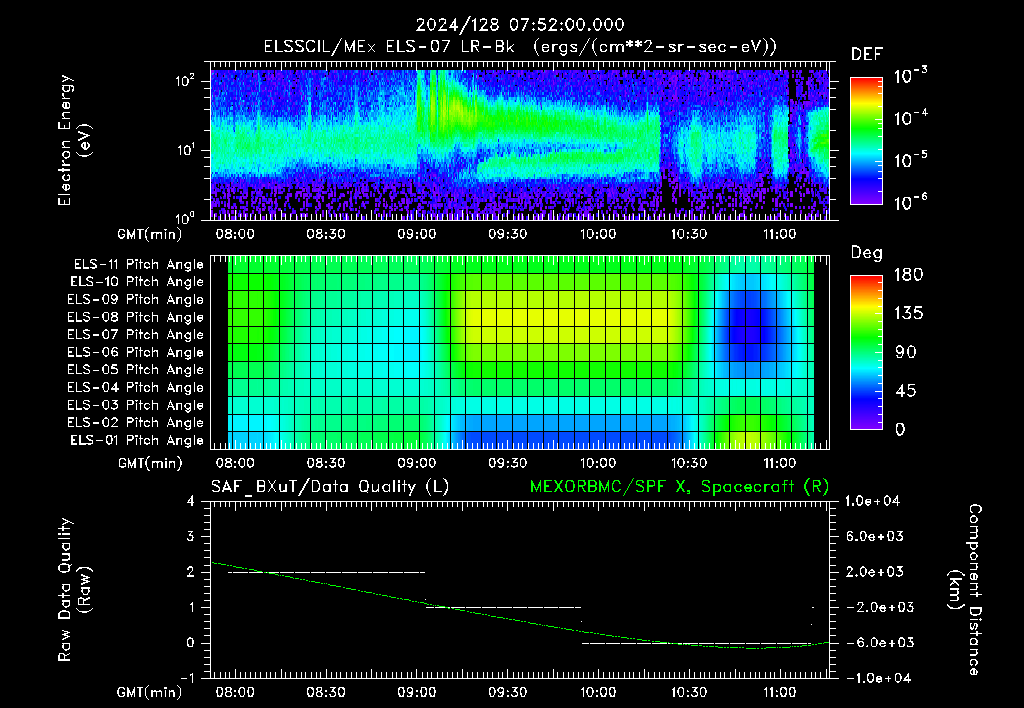Select the ELS-11 Pitch Angle row label
The image size is (1024, 708).
click(138, 265)
